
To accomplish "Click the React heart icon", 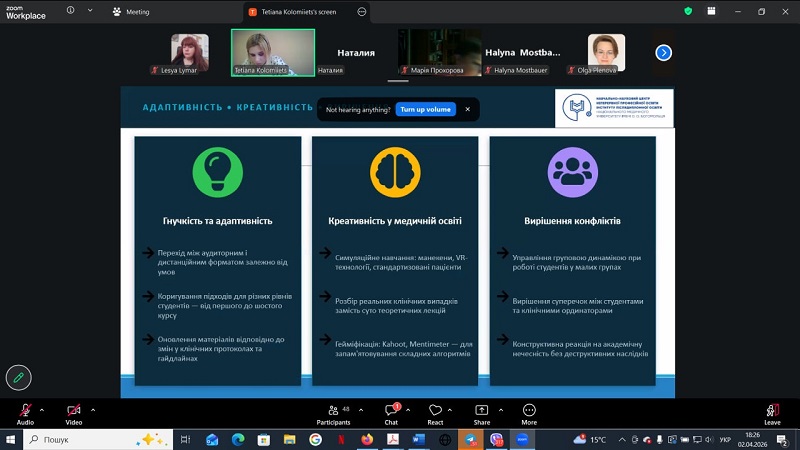I will click(x=435, y=412).
